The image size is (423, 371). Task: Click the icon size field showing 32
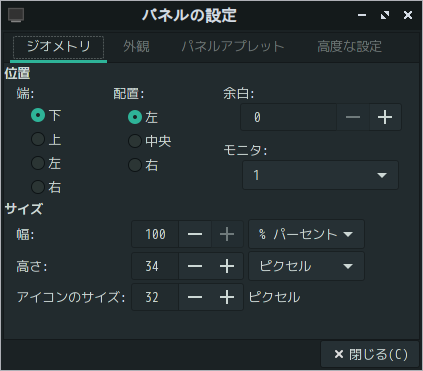pyautogui.click(x=155, y=297)
